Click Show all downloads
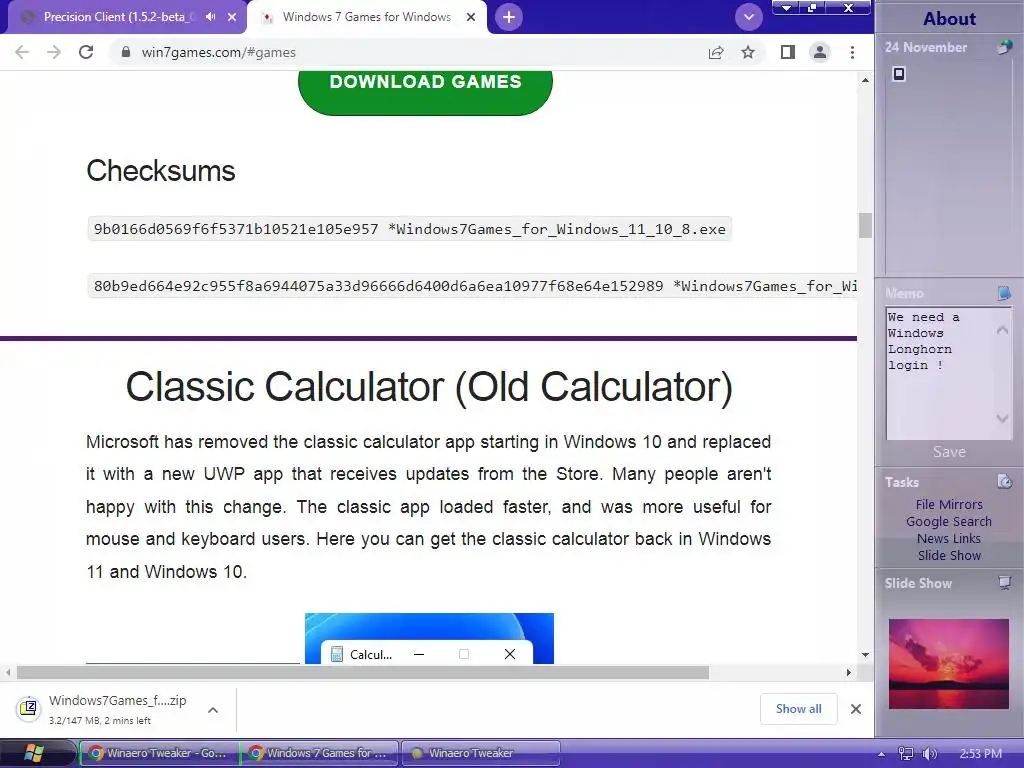1024x768 pixels. [799, 709]
